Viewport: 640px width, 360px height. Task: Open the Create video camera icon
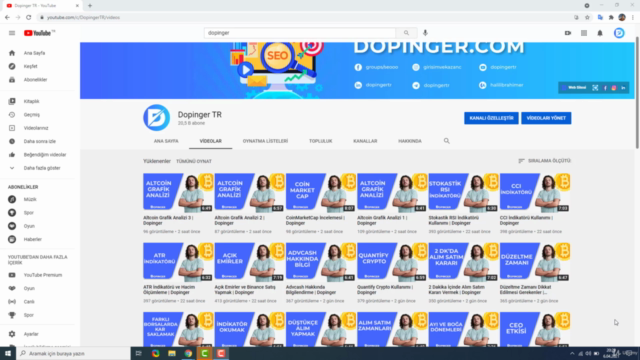pos(568,33)
